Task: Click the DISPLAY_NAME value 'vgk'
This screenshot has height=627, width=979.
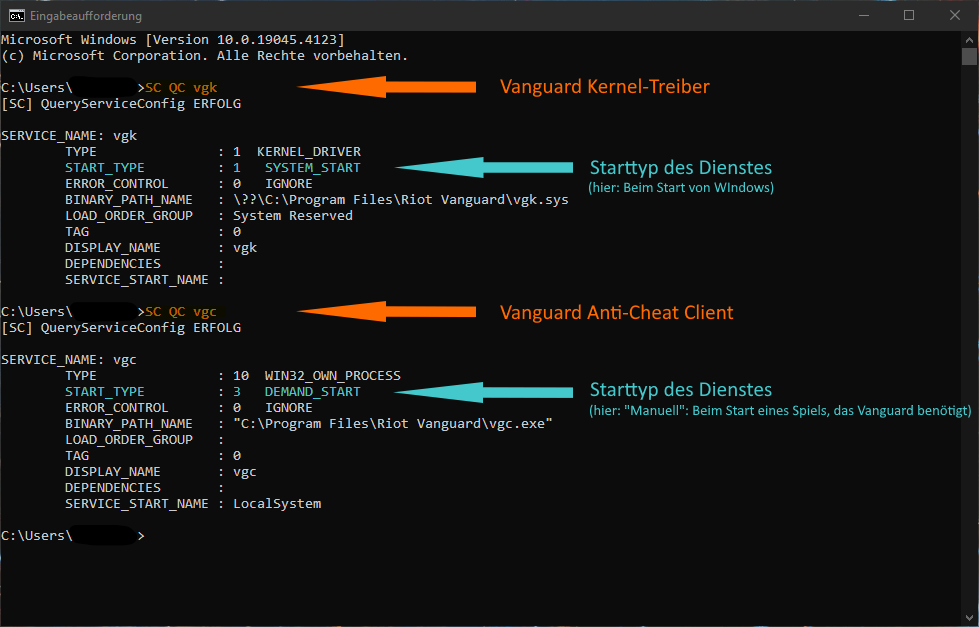Action: [x=245, y=248]
